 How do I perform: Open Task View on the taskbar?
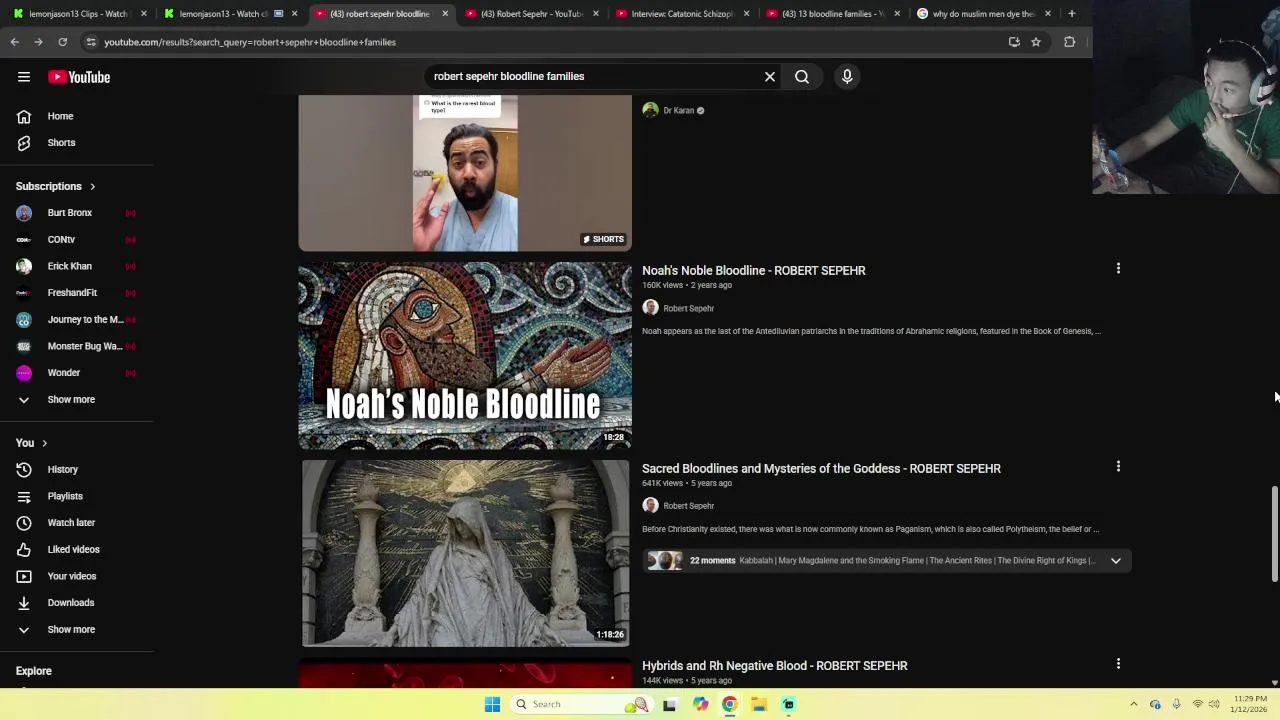[669, 704]
